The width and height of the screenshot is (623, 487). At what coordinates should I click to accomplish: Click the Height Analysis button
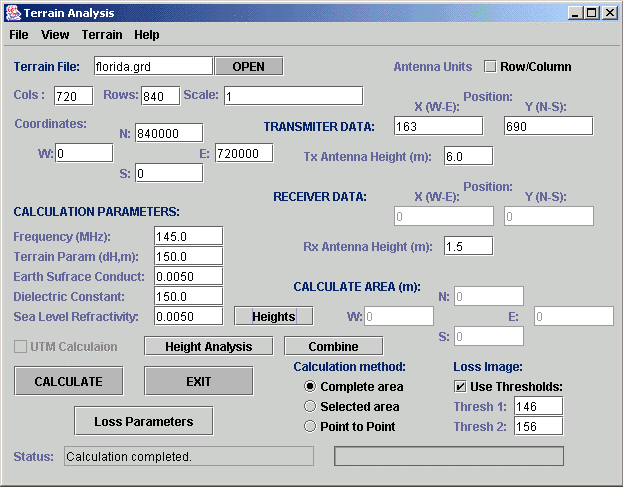(209, 346)
